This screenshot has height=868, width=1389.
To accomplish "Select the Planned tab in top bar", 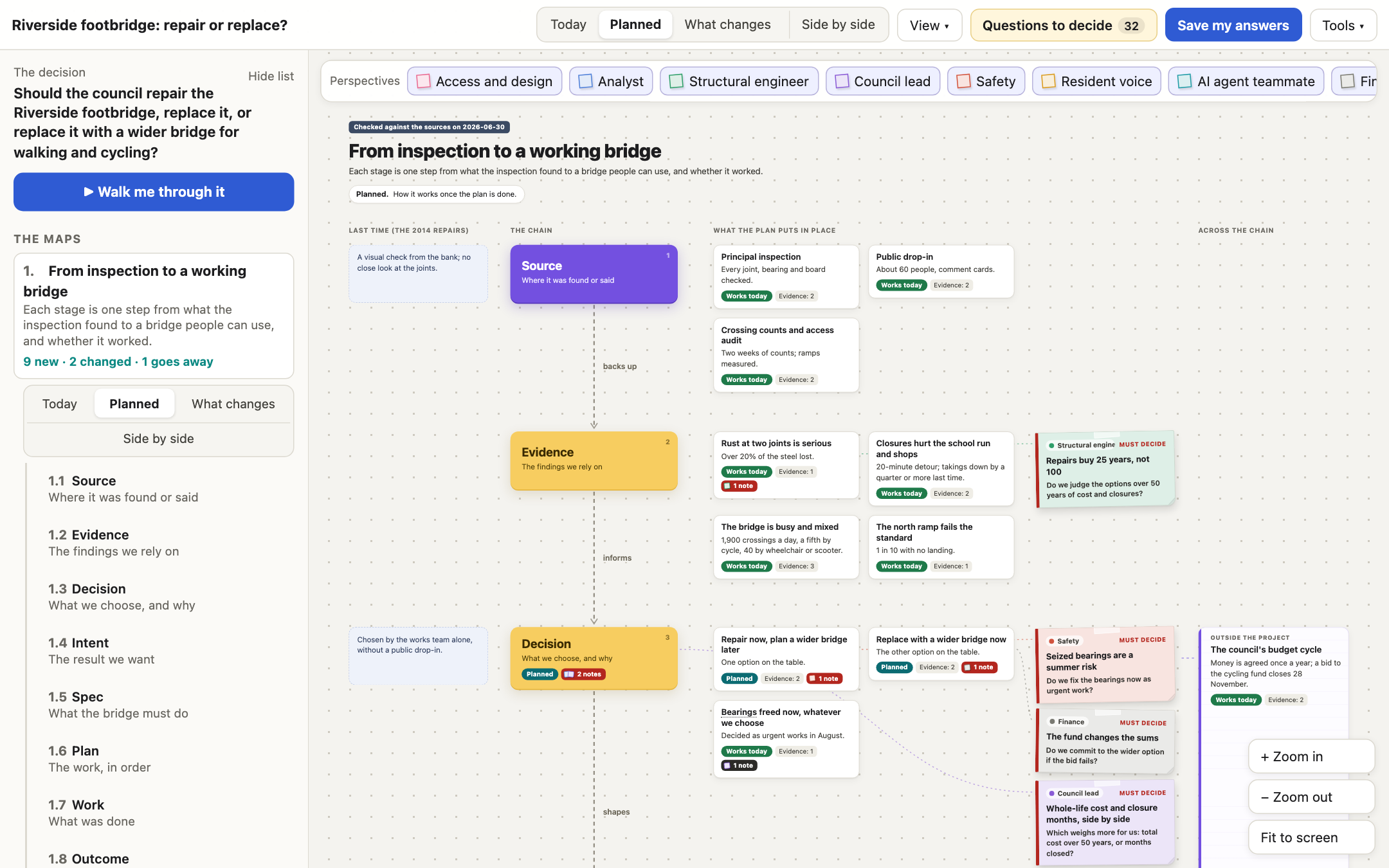I will pyautogui.click(x=635, y=24).
